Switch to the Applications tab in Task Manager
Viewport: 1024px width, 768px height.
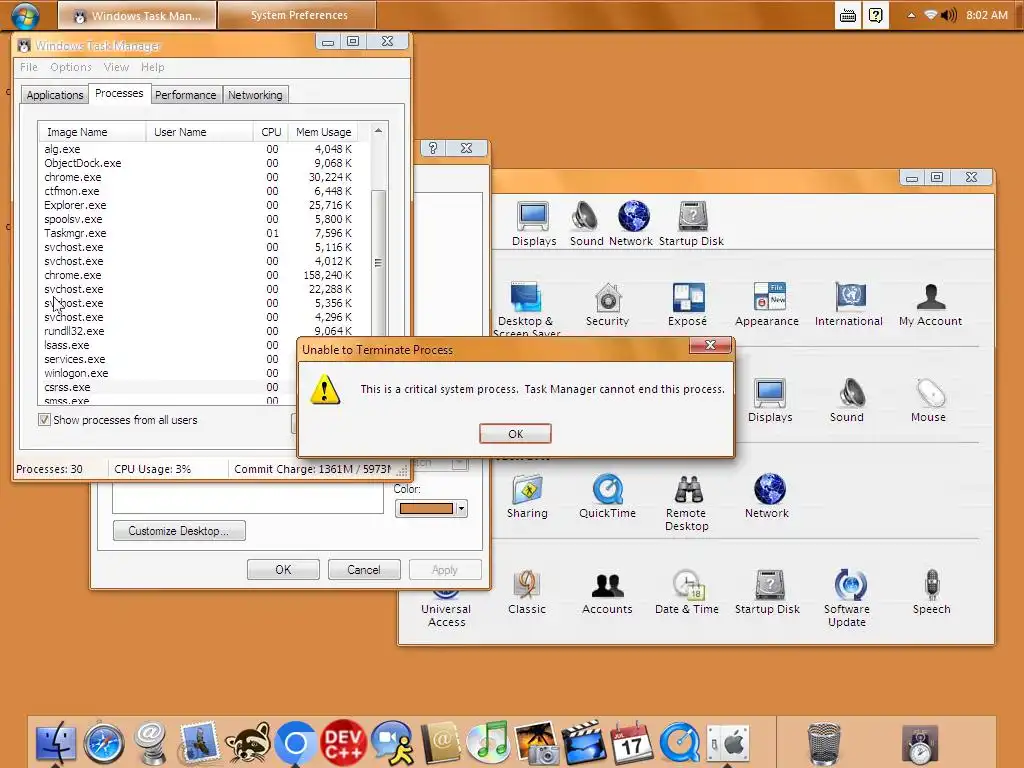point(55,95)
